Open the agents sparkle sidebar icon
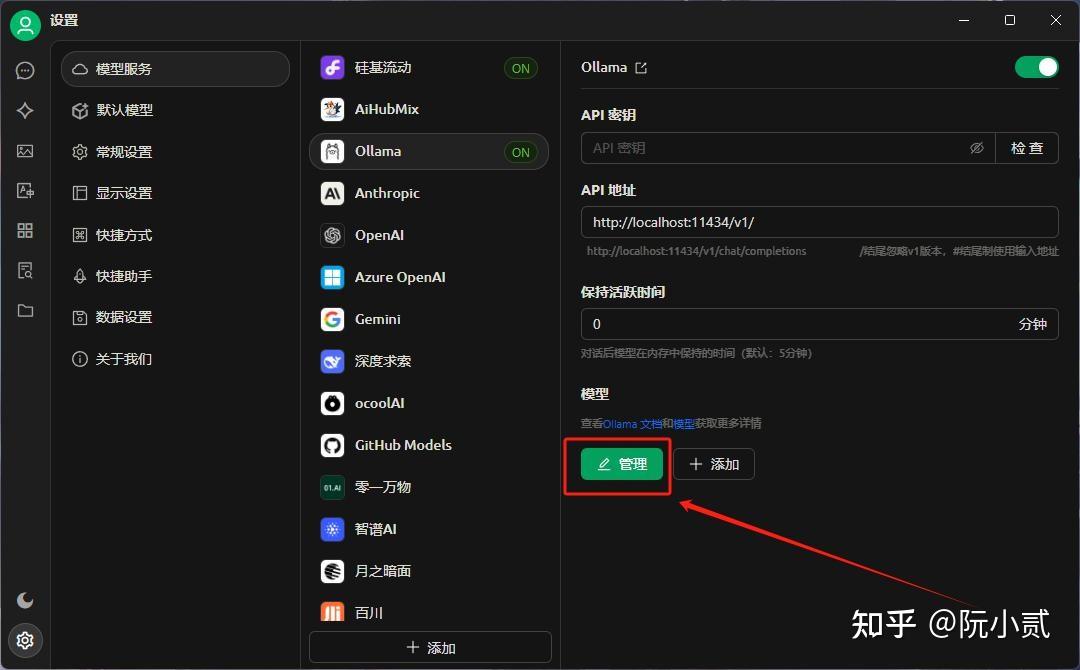 tap(25, 110)
